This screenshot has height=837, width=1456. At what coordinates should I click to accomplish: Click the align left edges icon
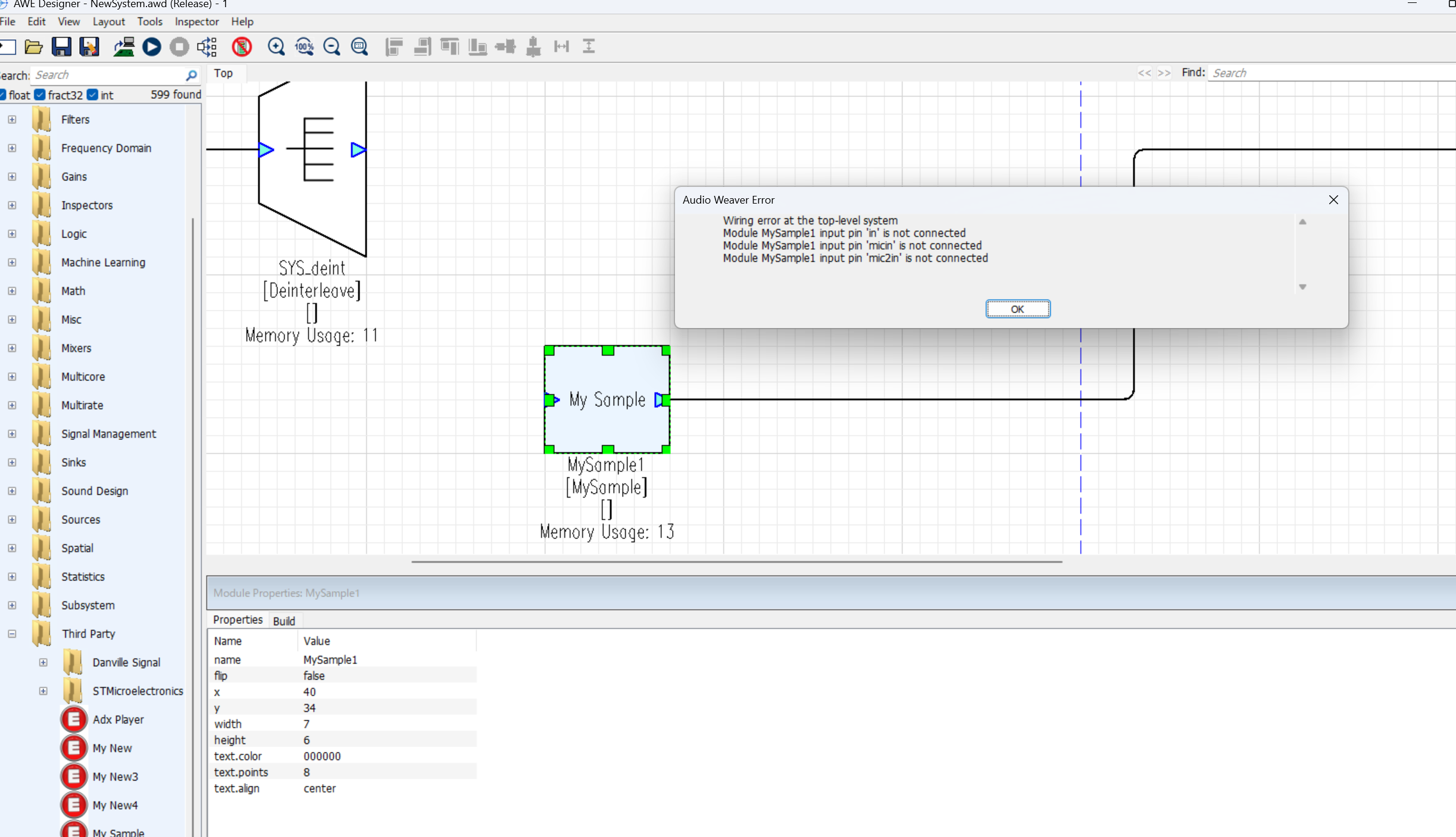coord(394,46)
